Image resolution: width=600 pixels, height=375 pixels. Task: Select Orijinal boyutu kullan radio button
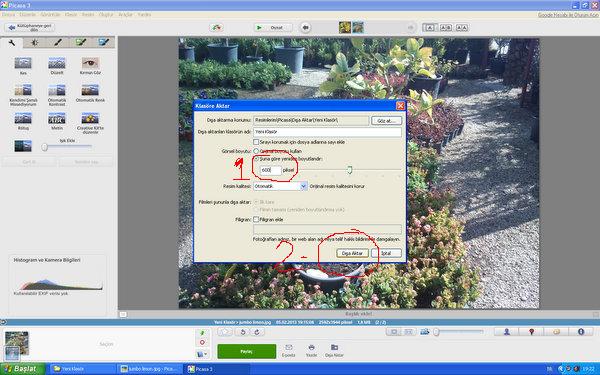[x=256, y=151]
